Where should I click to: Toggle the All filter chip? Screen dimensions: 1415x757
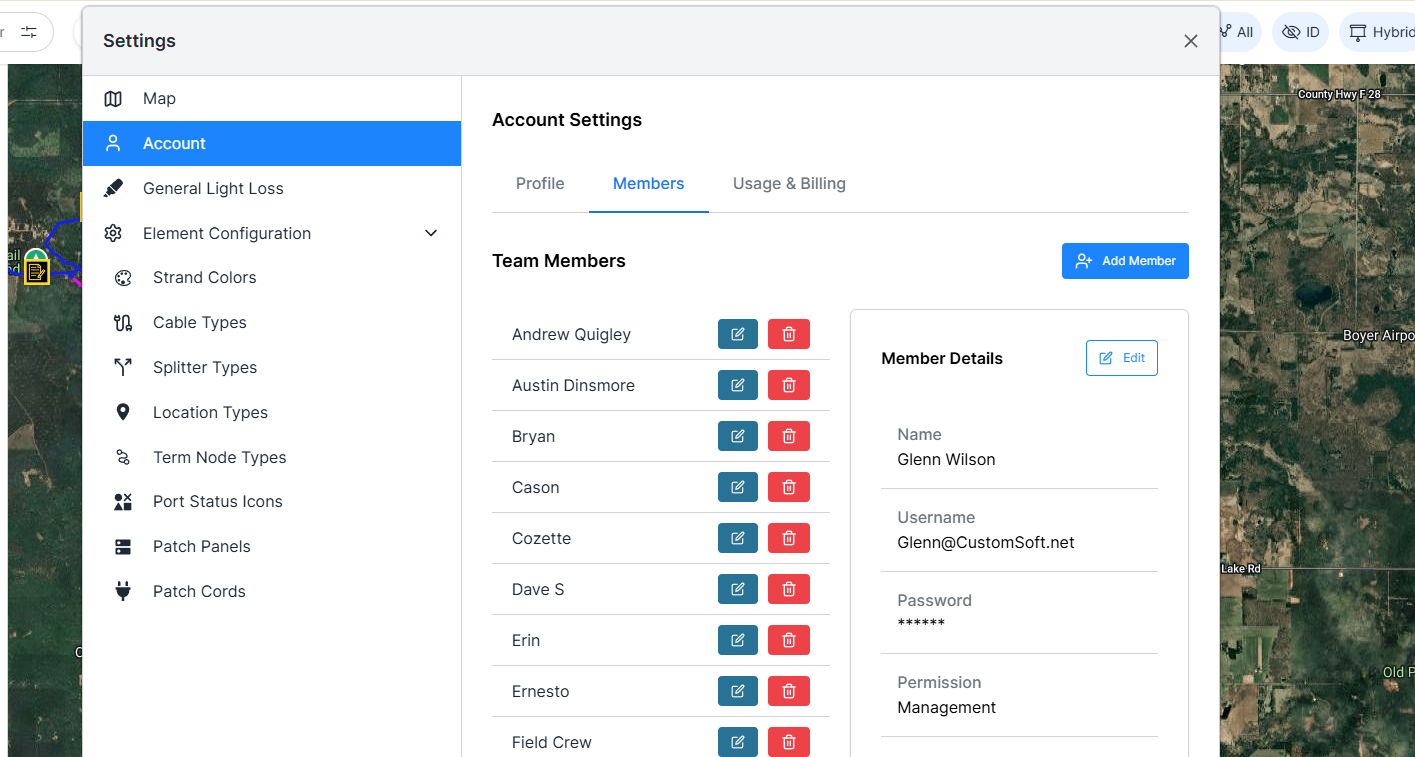point(1237,32)
